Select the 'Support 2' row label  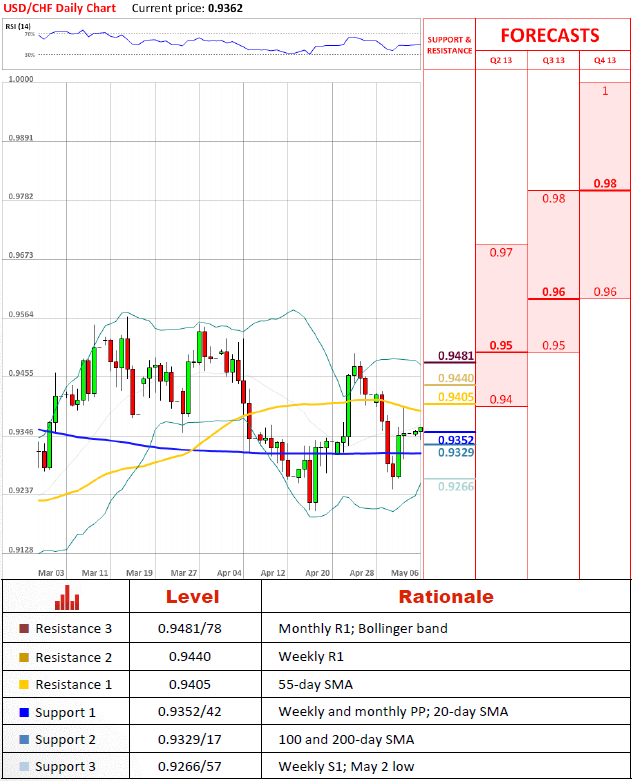click(x=65, y=740)
